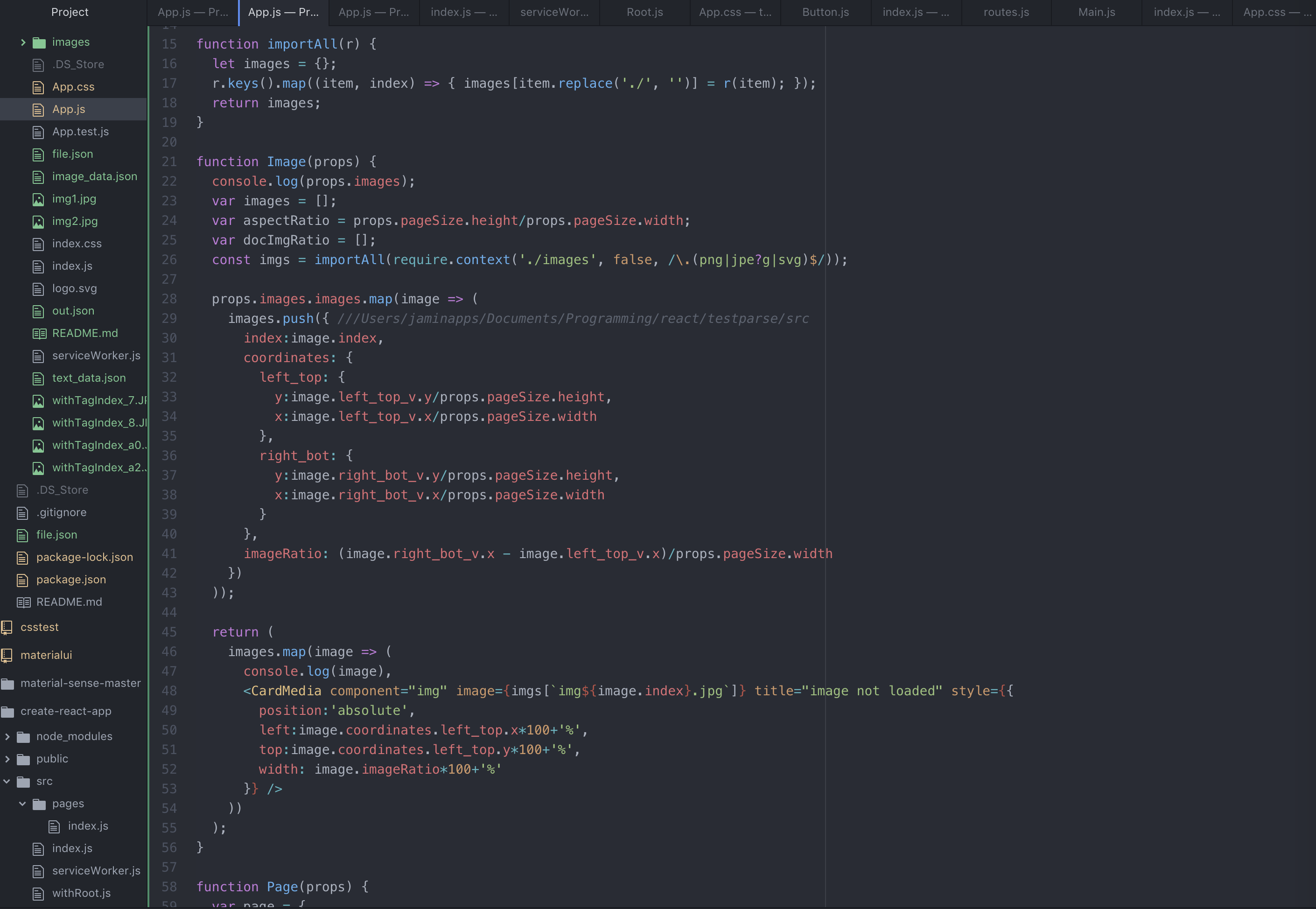Open the routes.js tab
The width and height of the screenshot is (1316, 909).
(x=1006, y=12)
